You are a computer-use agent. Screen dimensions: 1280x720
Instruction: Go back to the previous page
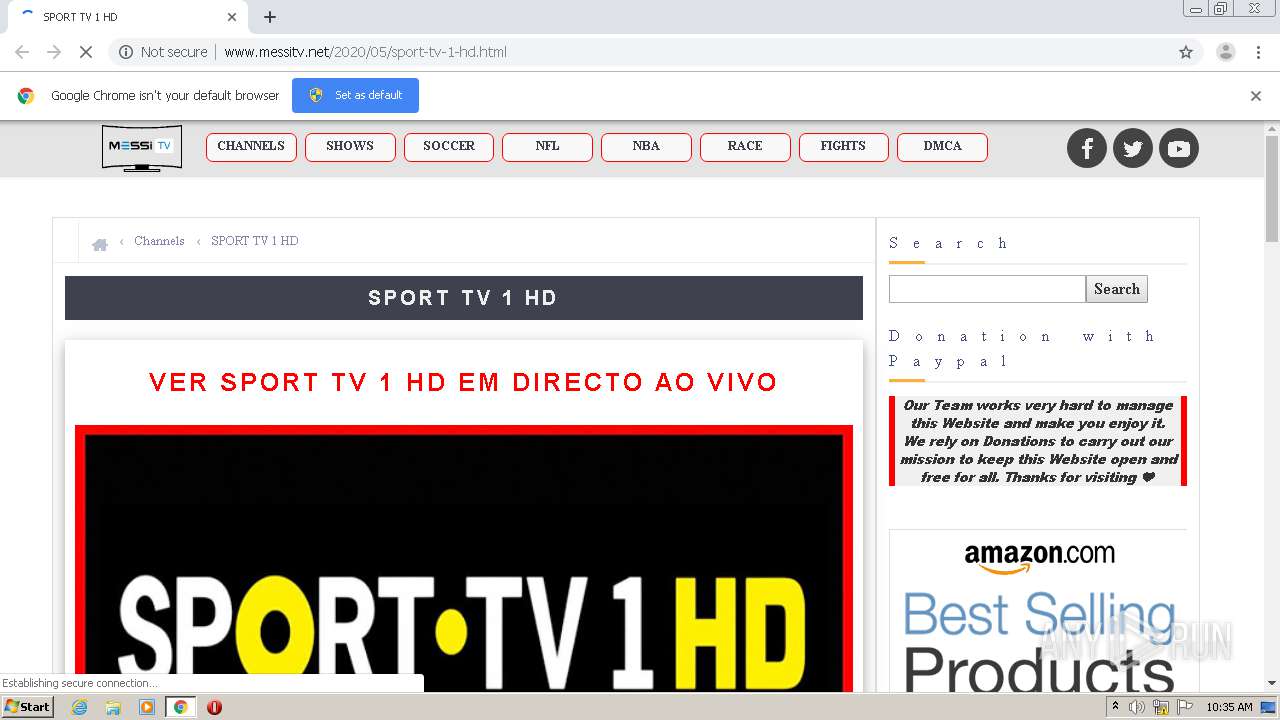pos(22,52)
